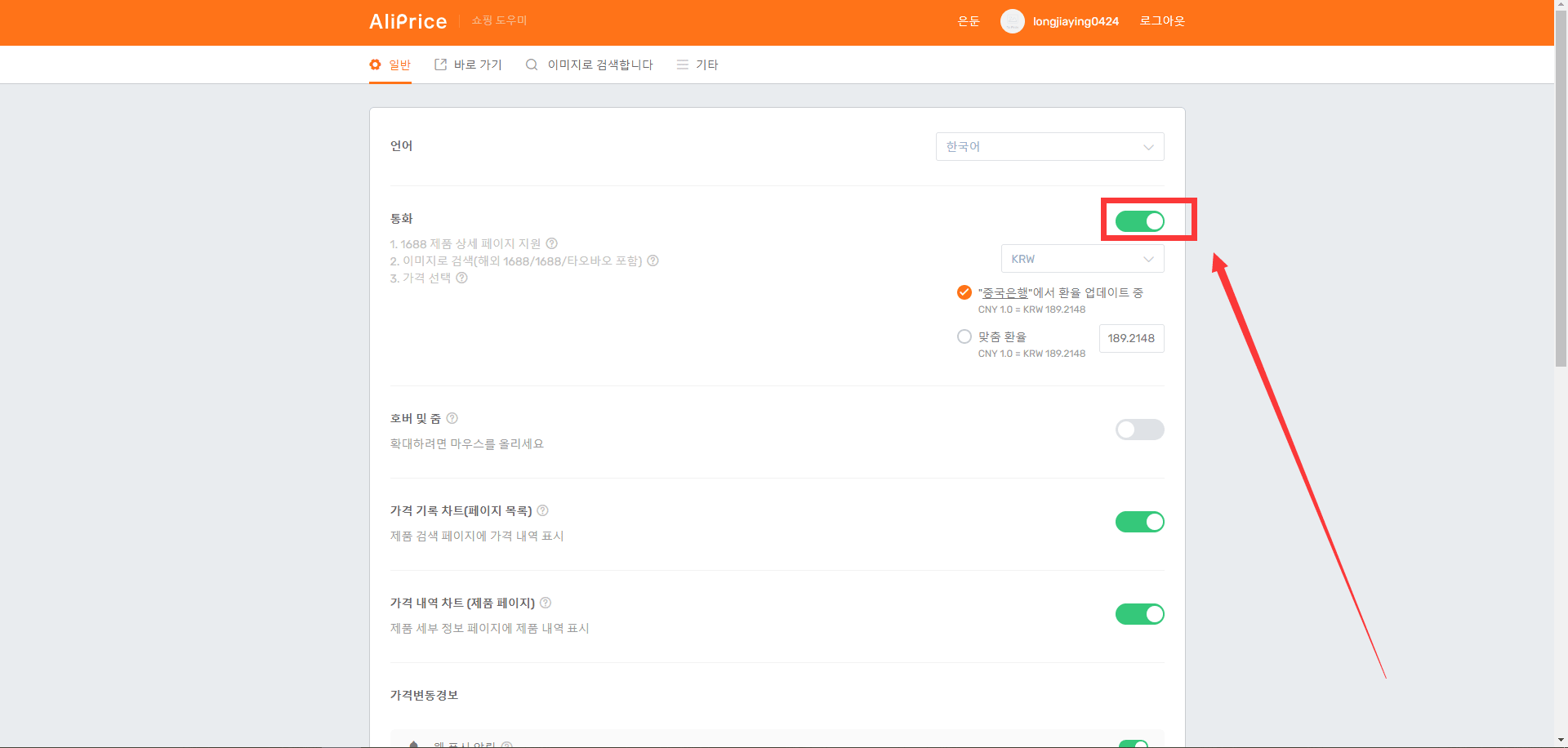Open 이미지로 검색합니다 tab

click(590, 65)
